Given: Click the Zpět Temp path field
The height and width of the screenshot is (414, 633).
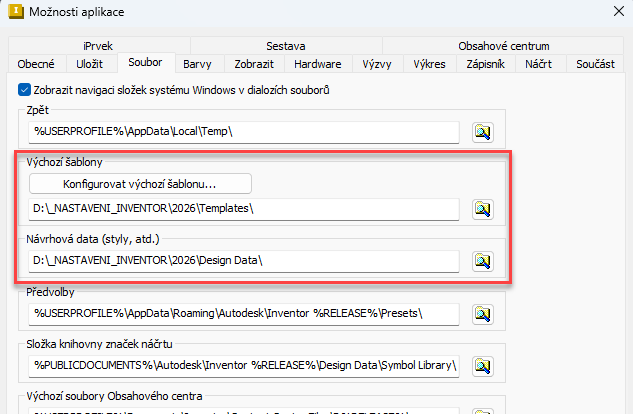Looking at the screenshot, I should (245, 132).
